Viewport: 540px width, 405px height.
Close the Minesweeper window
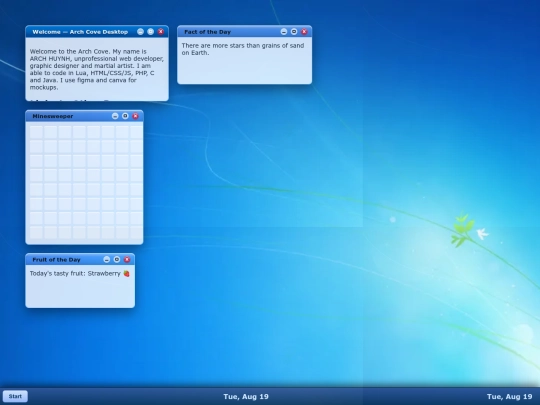point(135,116)
